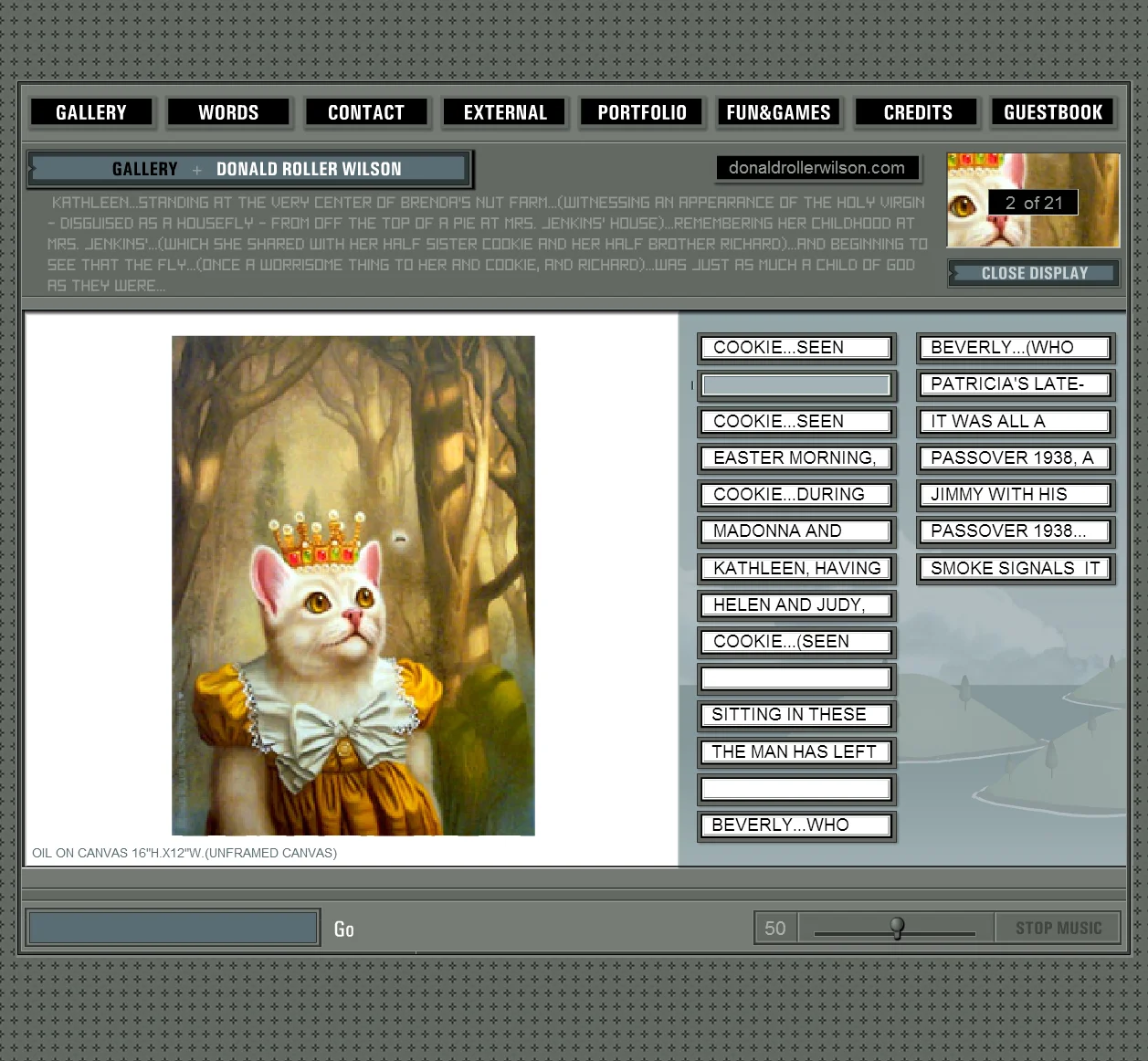The image size is (1148, 1061).
Task: Click the search input field beside Go
Action: (x=173, y=928)
